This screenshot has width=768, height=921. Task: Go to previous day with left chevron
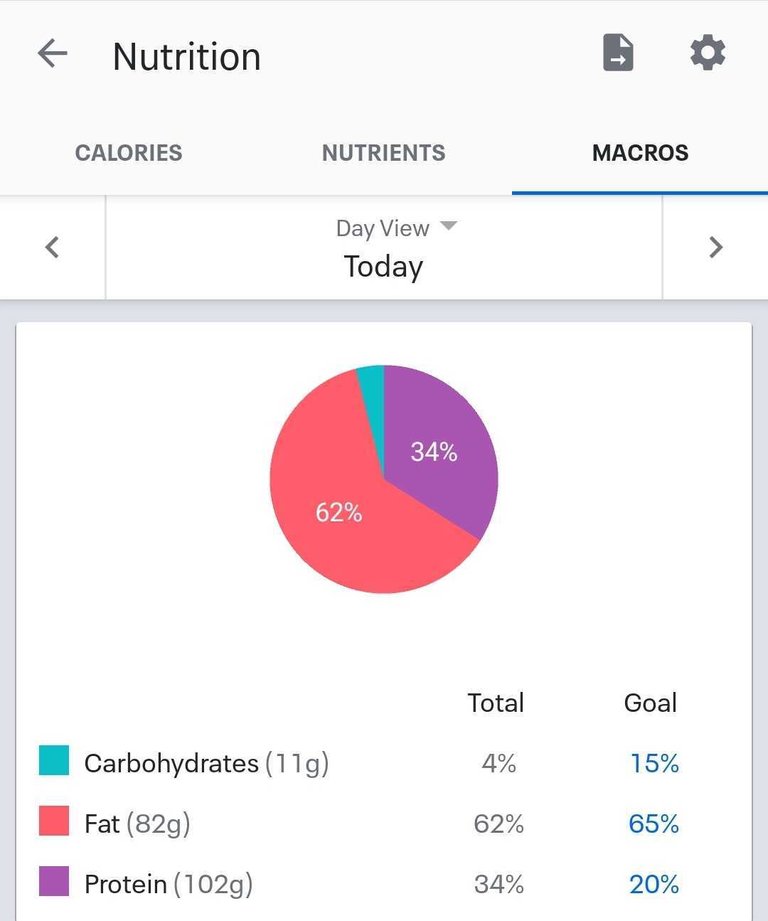point(52,247)
